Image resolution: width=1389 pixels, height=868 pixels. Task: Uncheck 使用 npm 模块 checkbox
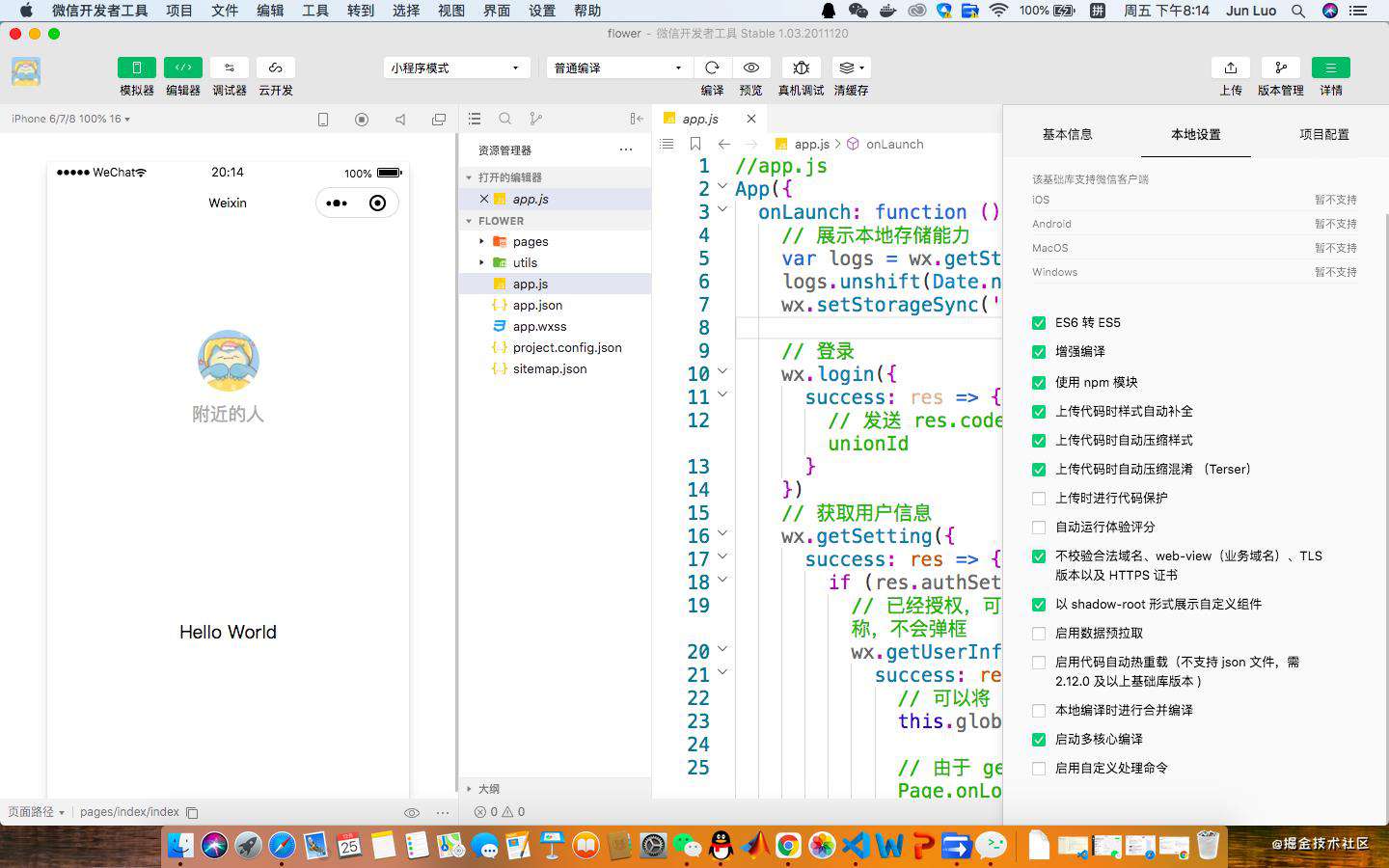click(x=1039, y=383)
